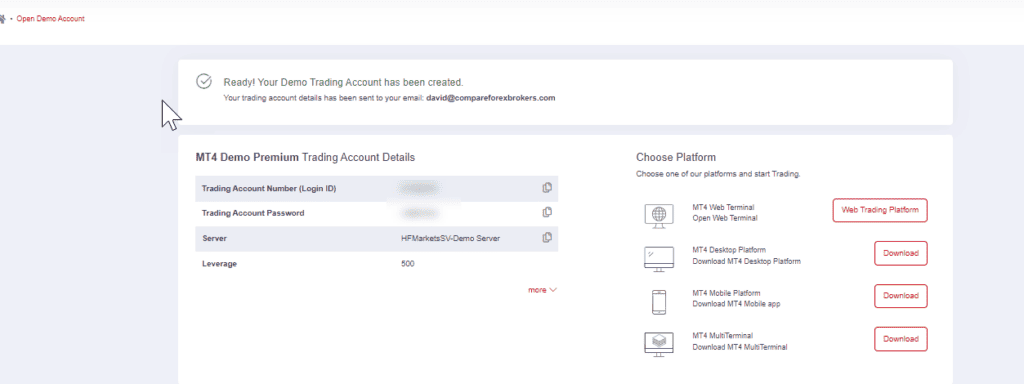
Task: Download the MT4 Desktop Platform
Action: click(901, 253)
